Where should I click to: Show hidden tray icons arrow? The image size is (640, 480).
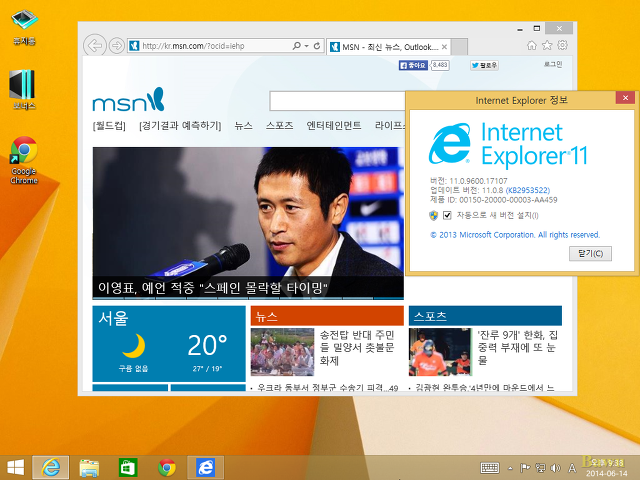510,468
